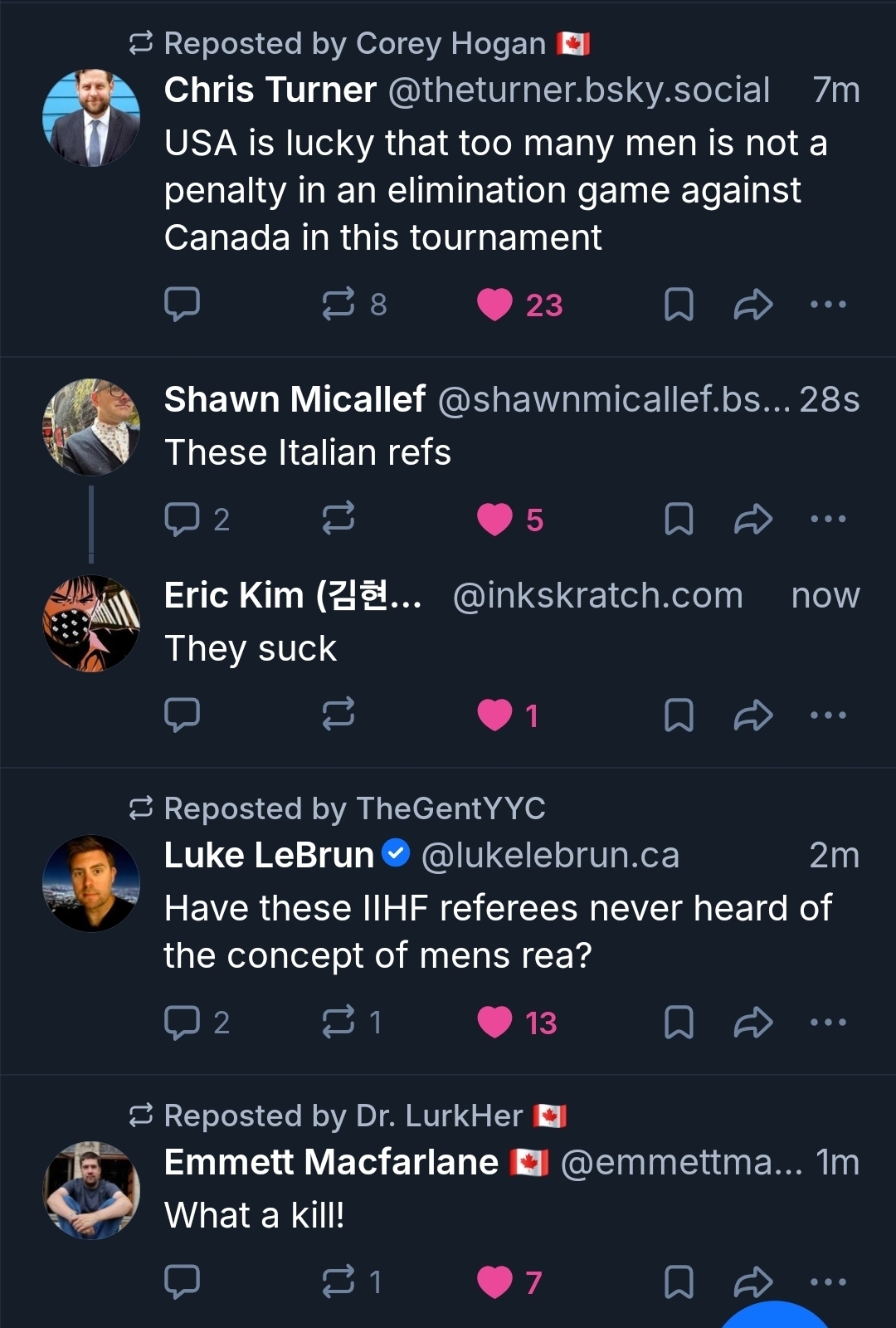
Task: Bookmark Chris Turner's post
Action: coord(679,305)
